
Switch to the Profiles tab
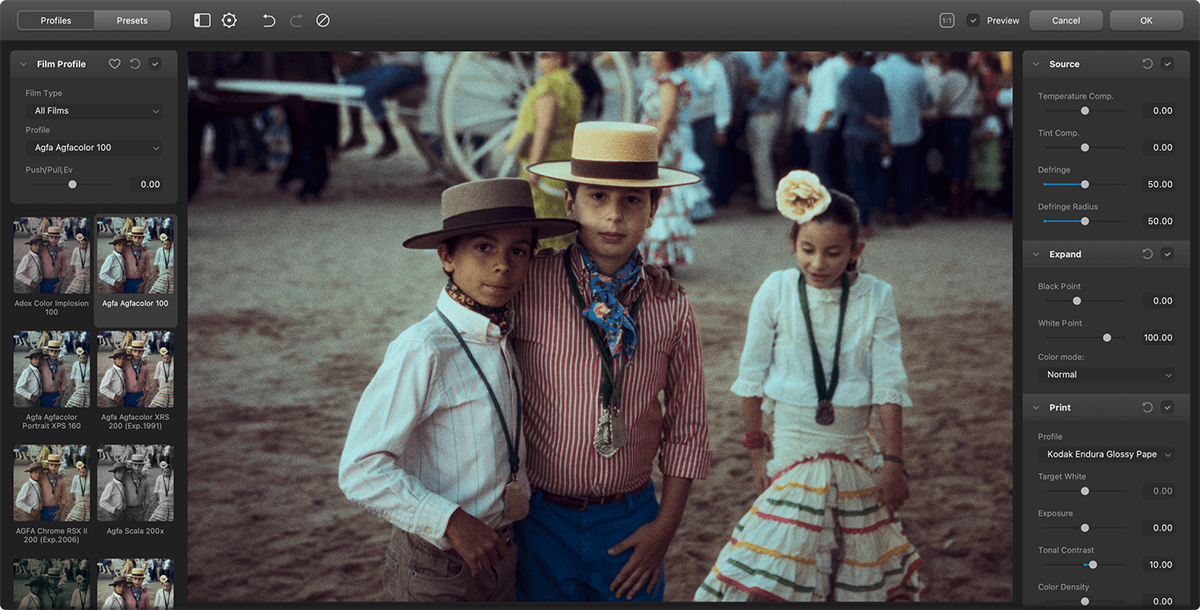tap(55, 20)
